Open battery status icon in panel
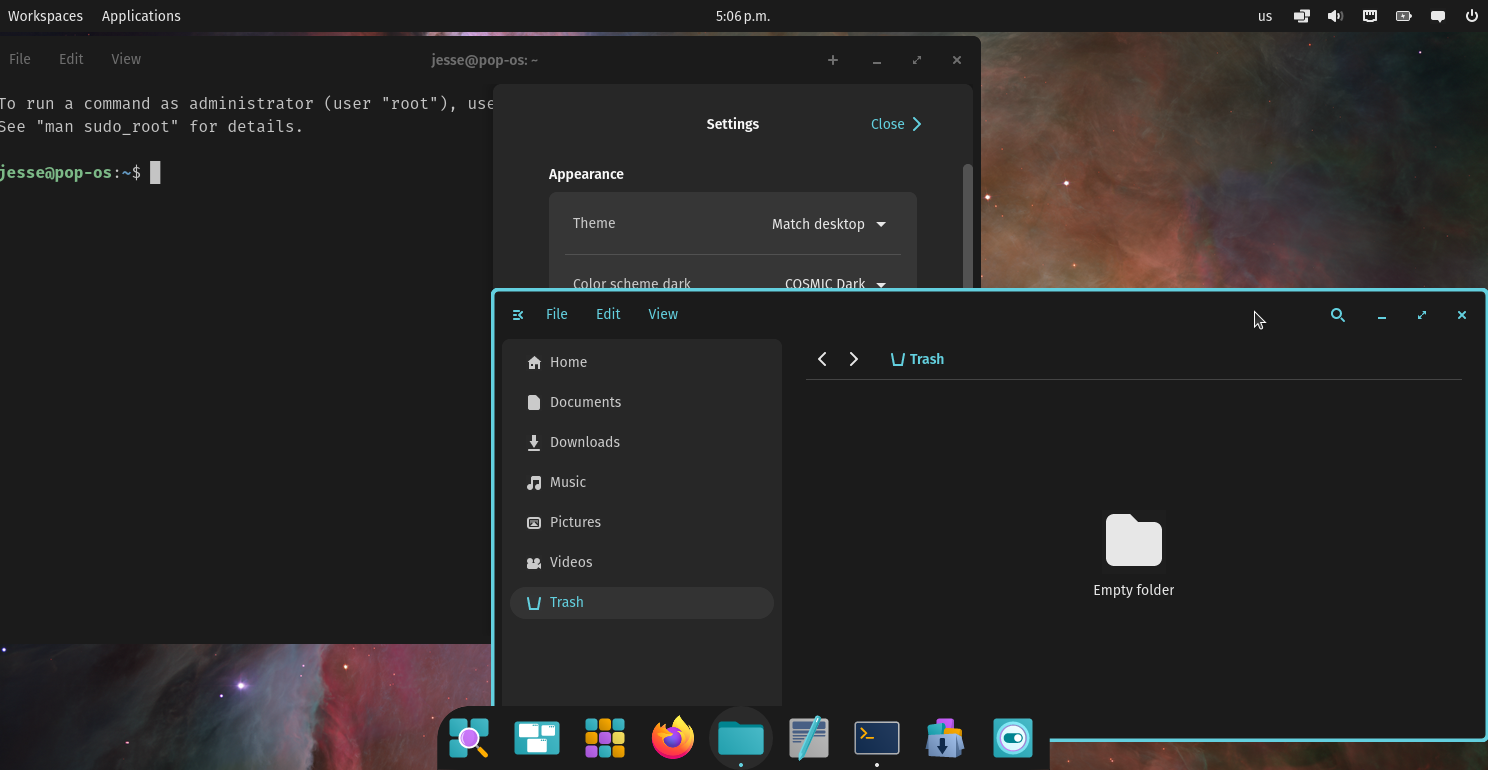1488x770 pixels. coord(1404,16)
